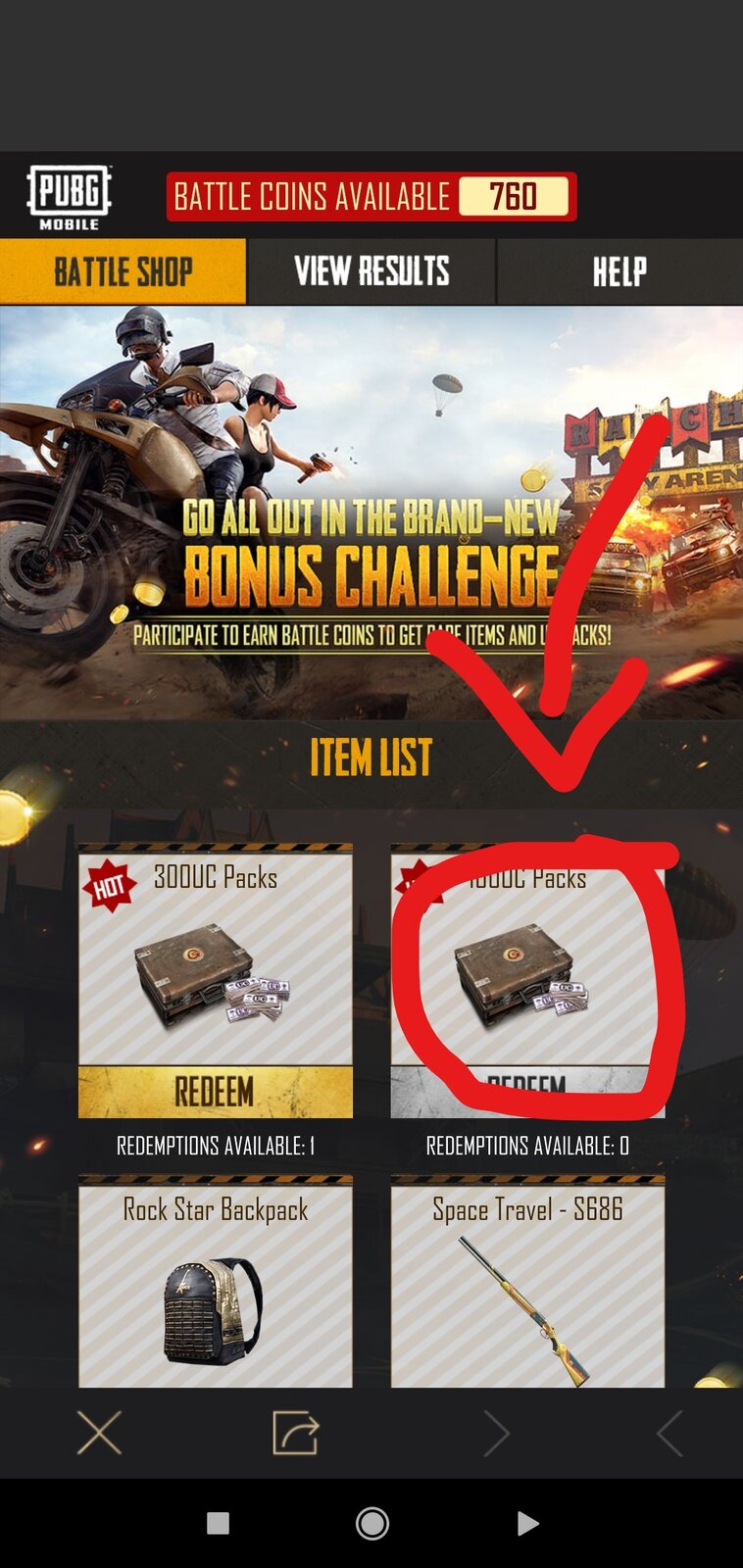Open the Bonus Challenge banner
Screen dimensions: 743x1568
[x=371, y=513]
